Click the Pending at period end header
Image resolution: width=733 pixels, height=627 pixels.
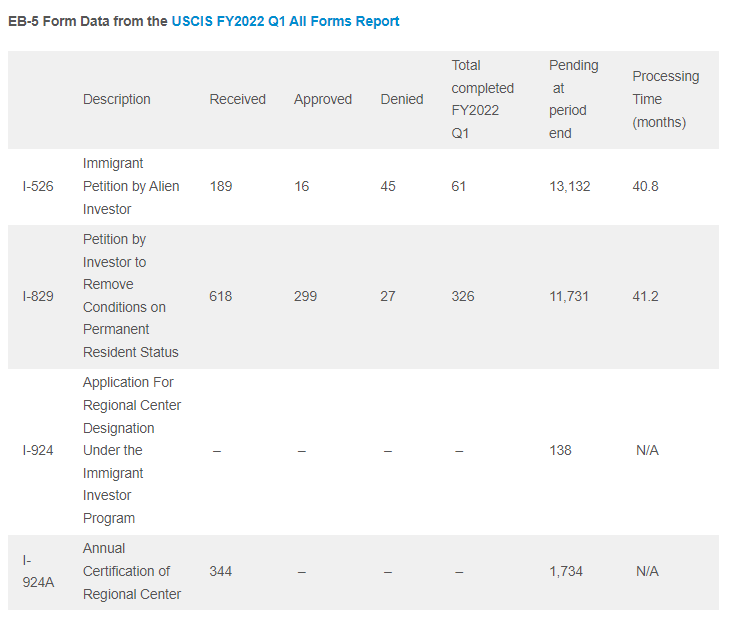573,99
